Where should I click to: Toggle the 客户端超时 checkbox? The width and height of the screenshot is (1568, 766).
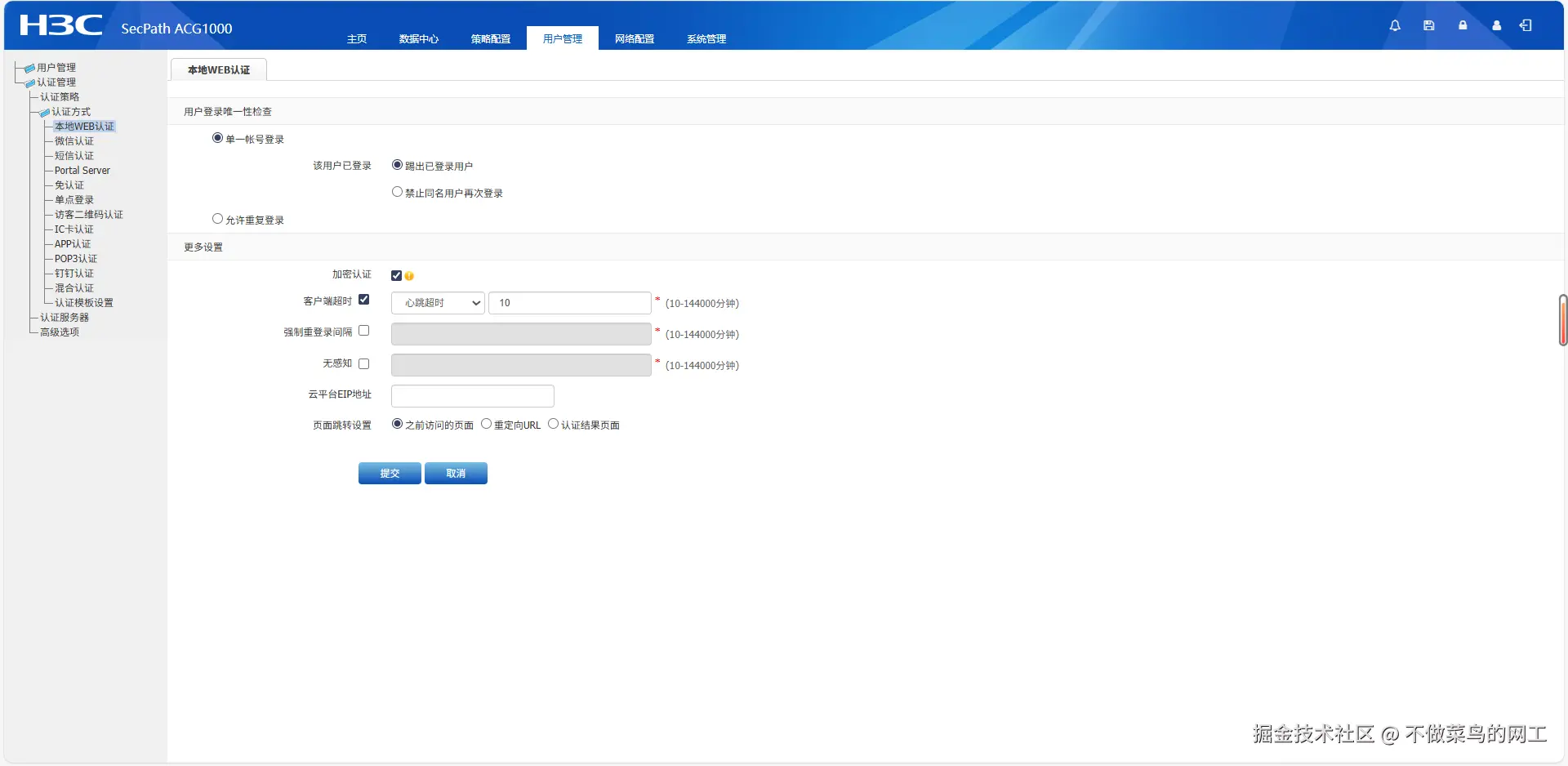pos(363,300)
